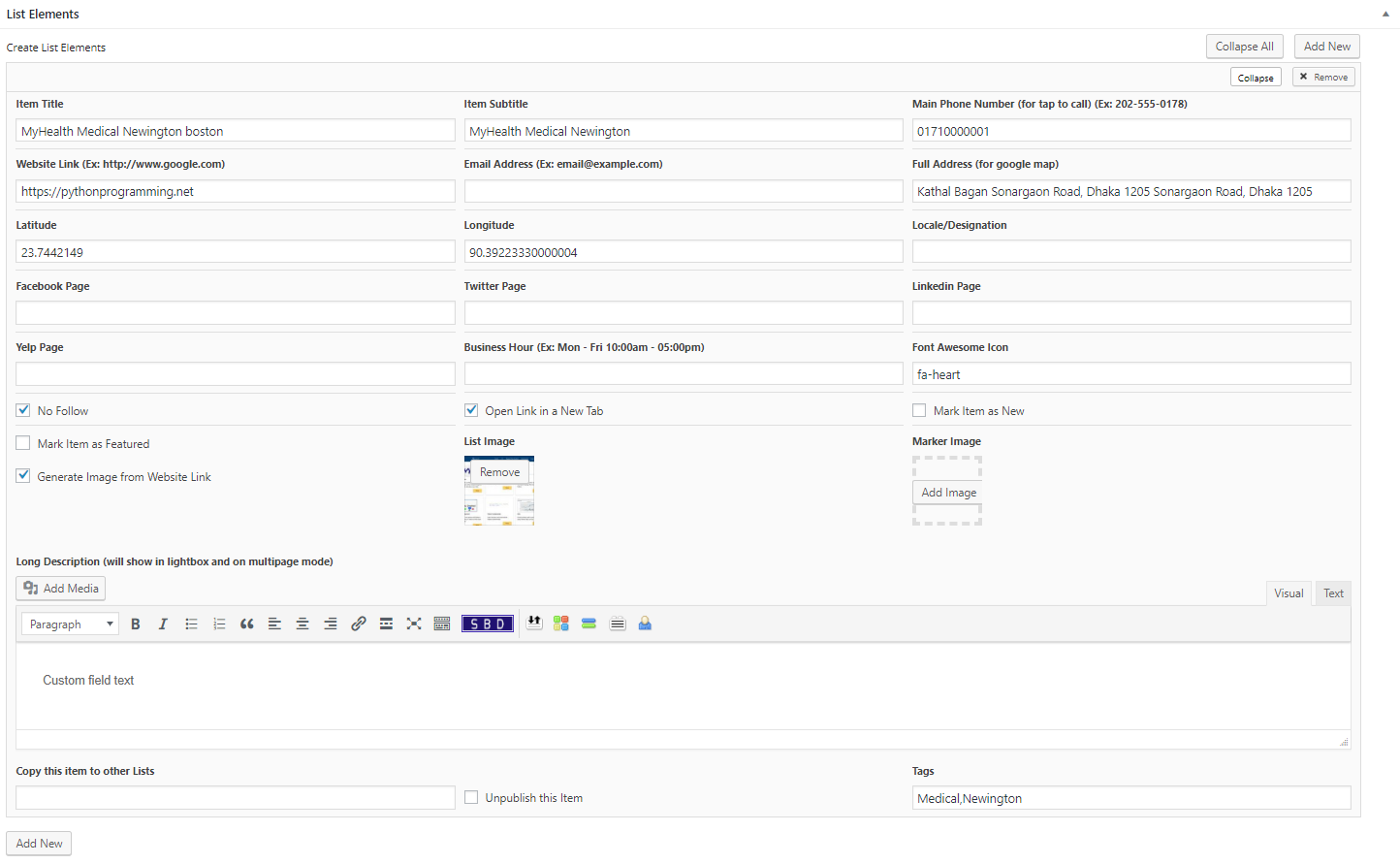This screenshot has height=864, width=1400.
Task: Apply blockquote formatting
Action: (x=247, y=624)
